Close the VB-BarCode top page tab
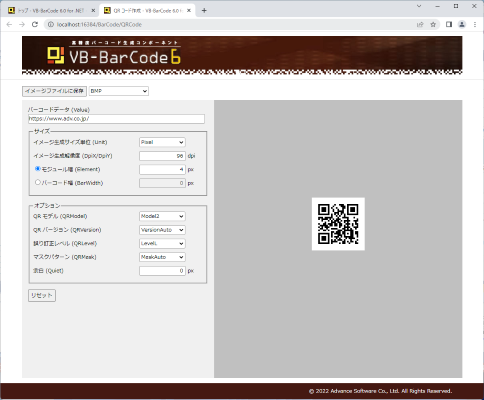 coord(93,11)
